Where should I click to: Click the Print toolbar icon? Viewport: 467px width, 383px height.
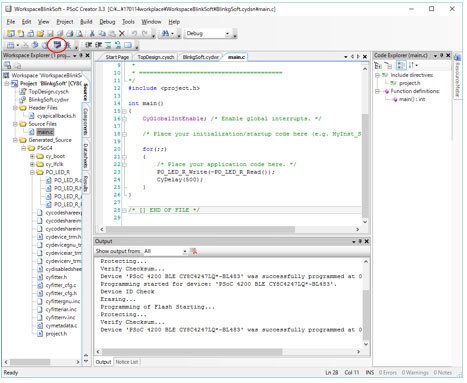70,33
